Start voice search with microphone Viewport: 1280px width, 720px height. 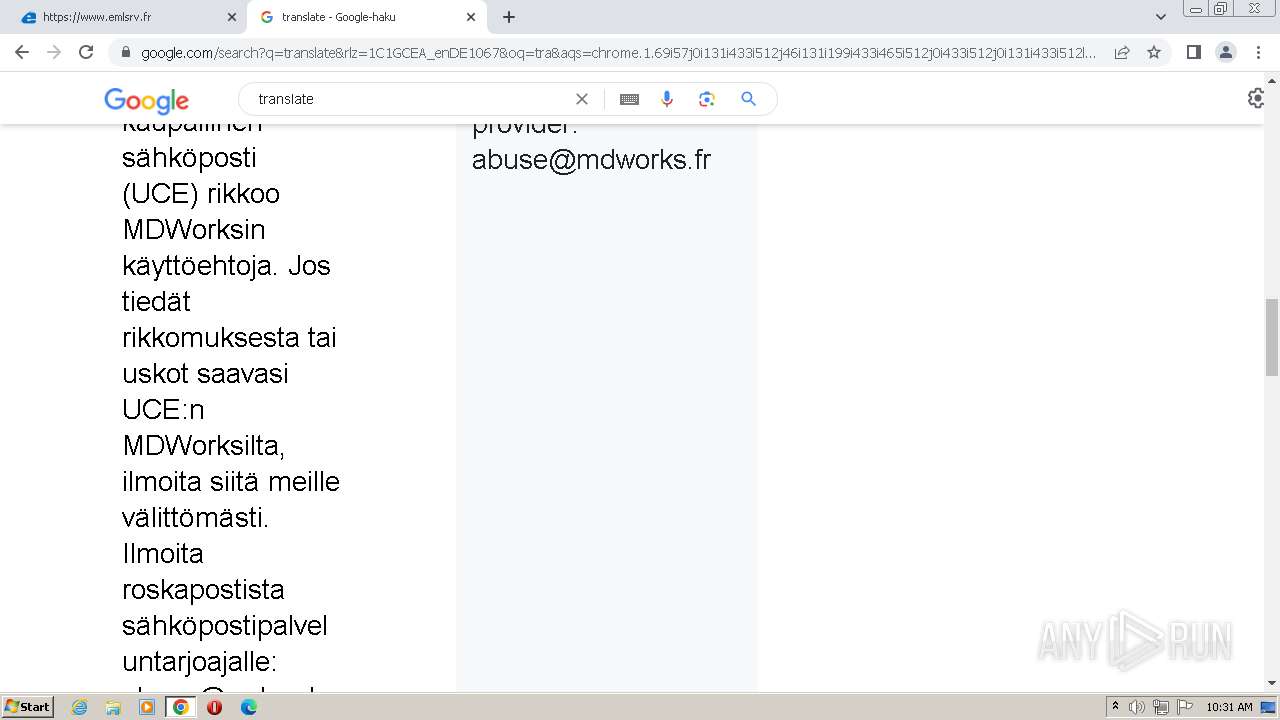coord(667,99)
